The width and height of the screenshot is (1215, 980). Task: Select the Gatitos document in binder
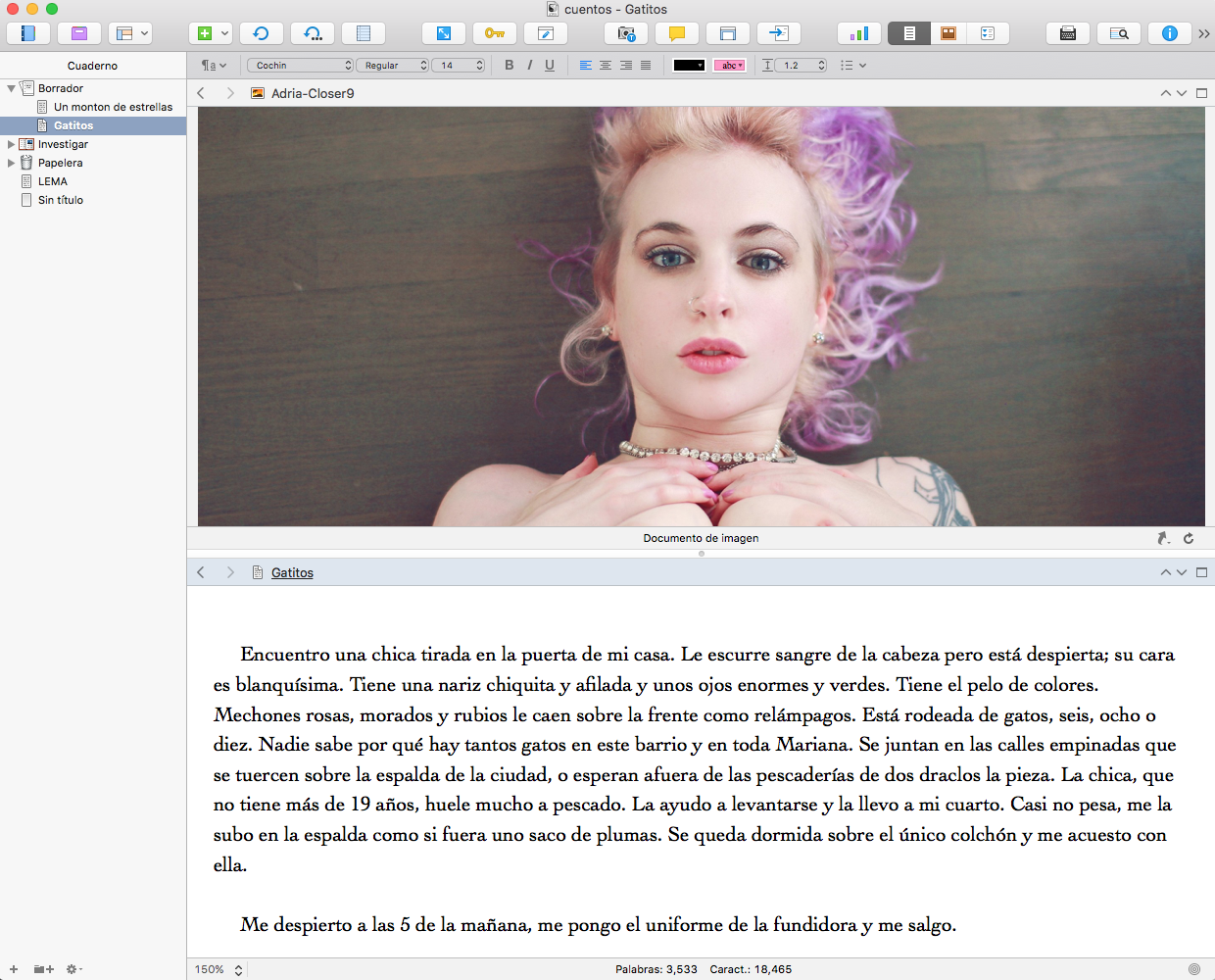point(73,125)
